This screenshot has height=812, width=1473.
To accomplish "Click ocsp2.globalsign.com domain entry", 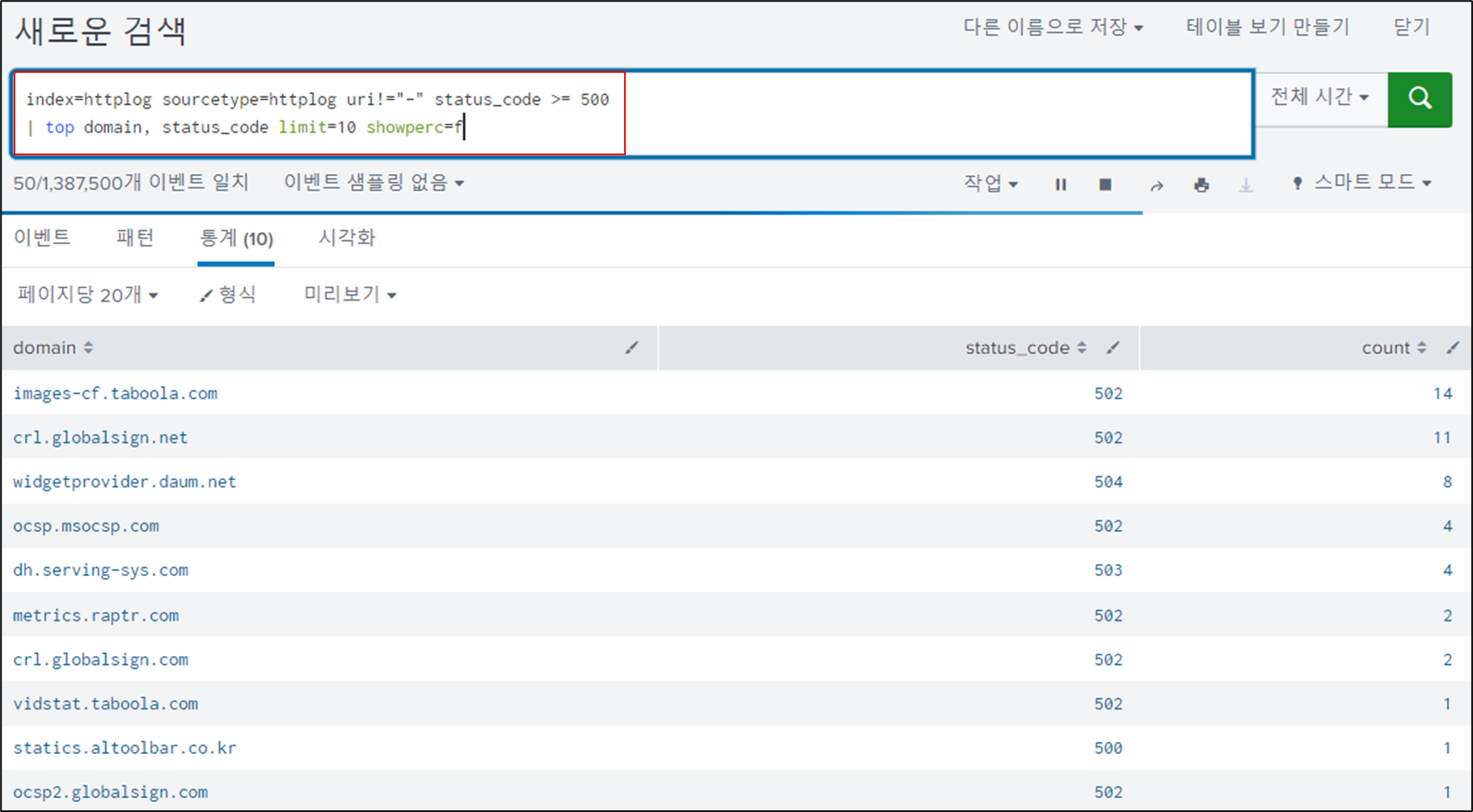I will (110, 793).
